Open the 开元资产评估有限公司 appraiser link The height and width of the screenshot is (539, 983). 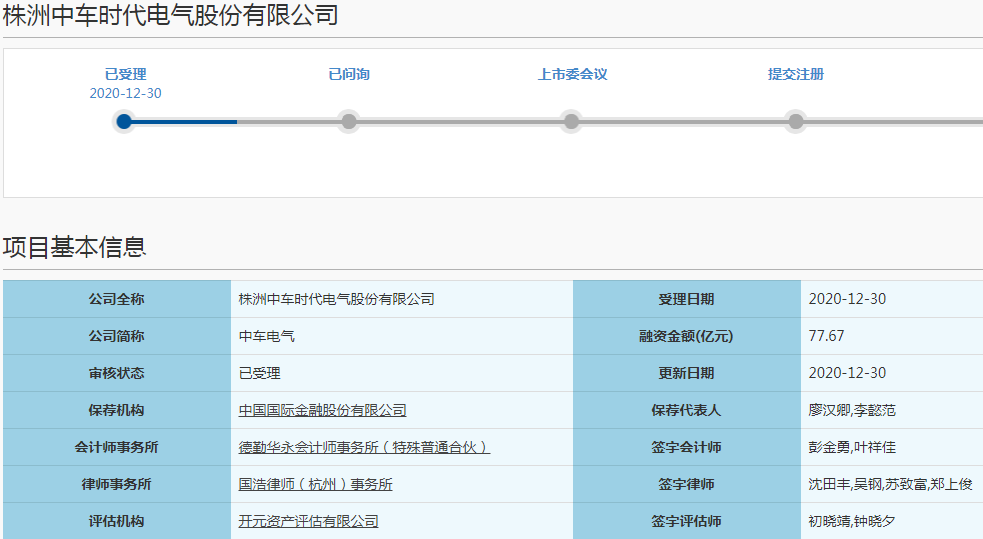[x=308, y=521]
